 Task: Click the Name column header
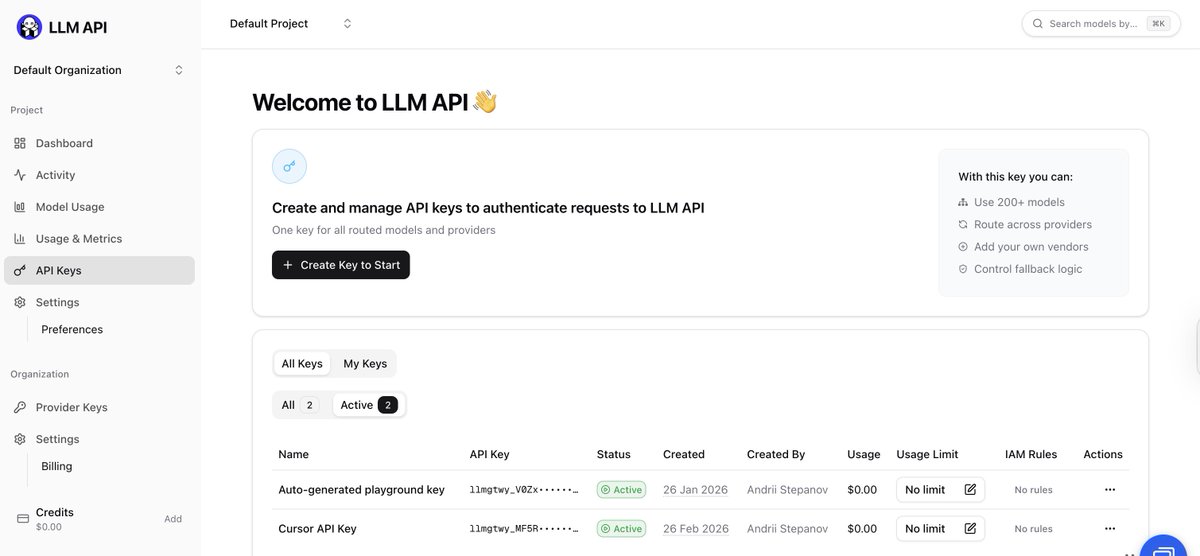(x=293, y=454)
